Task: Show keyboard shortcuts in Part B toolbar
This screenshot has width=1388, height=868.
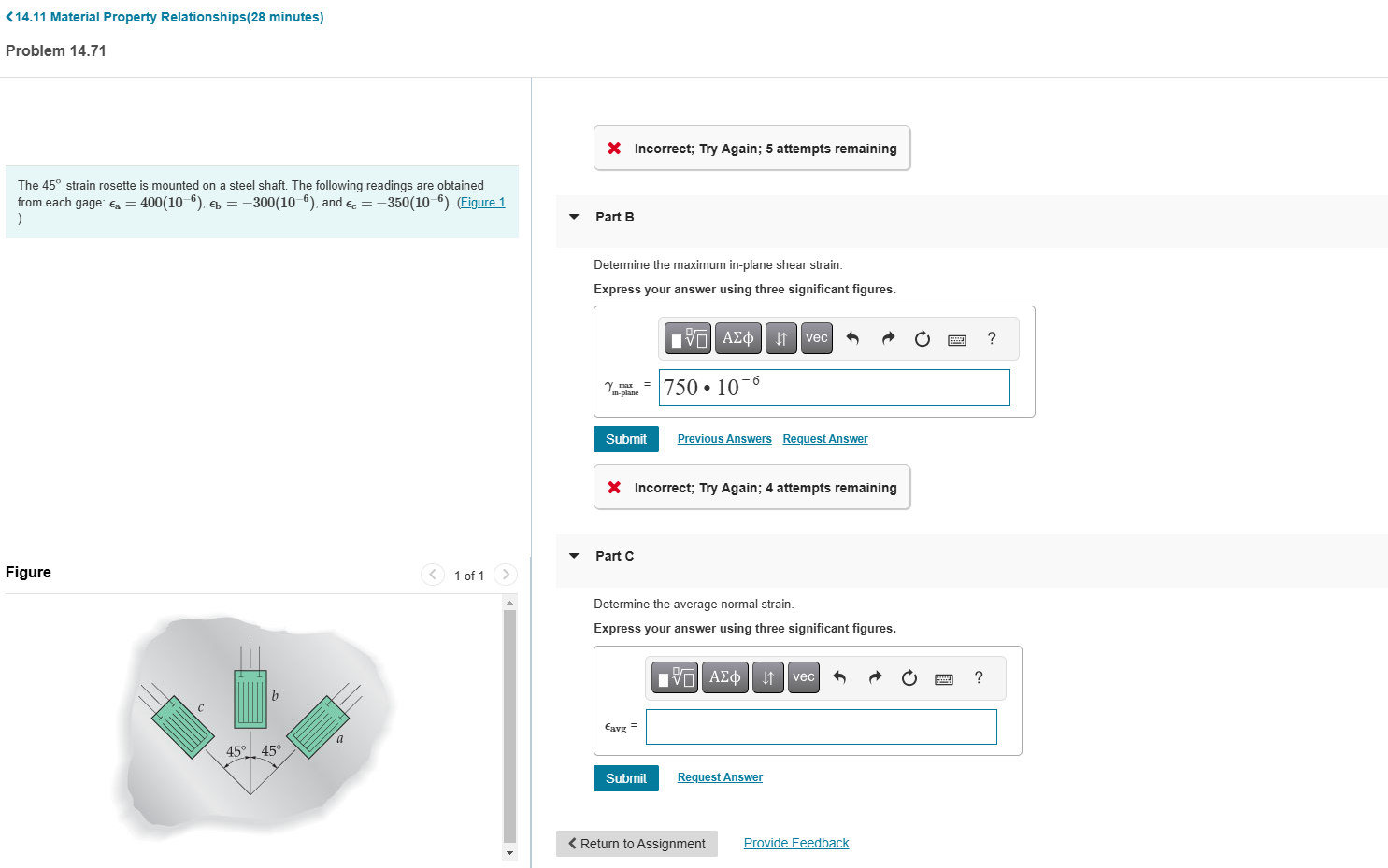Action: [957, 339]
